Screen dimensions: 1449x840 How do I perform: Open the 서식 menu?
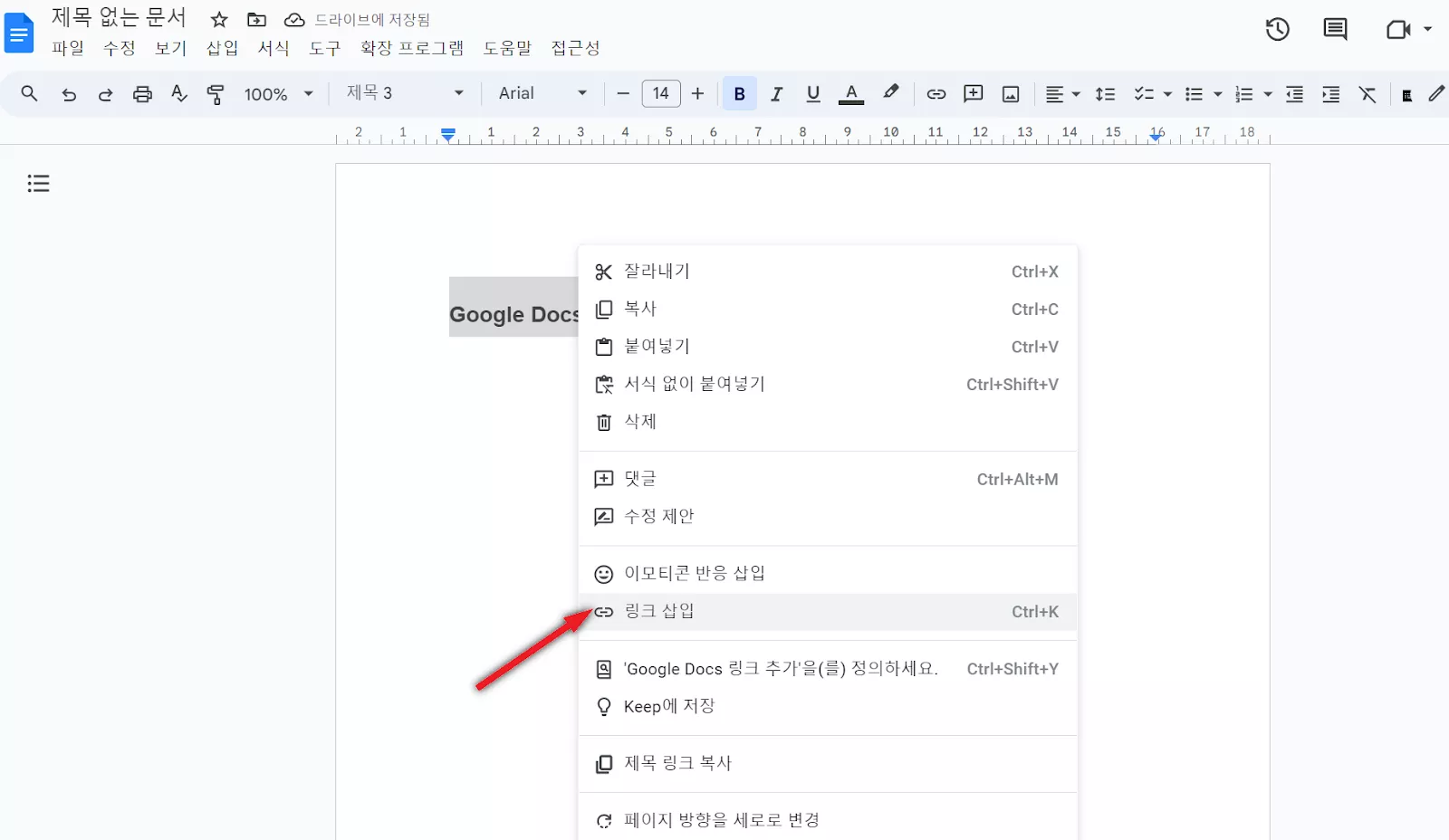[273, 48]
